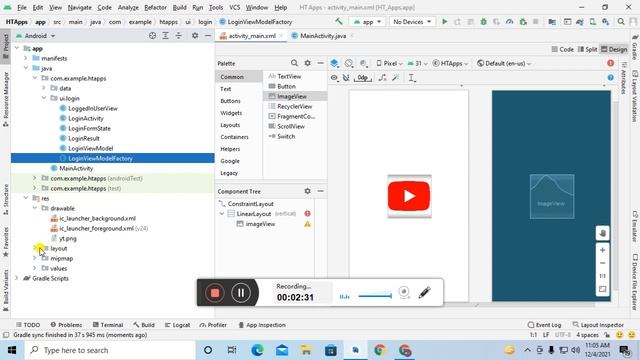Select the Layouts palette category

click(x=230, y=125)
